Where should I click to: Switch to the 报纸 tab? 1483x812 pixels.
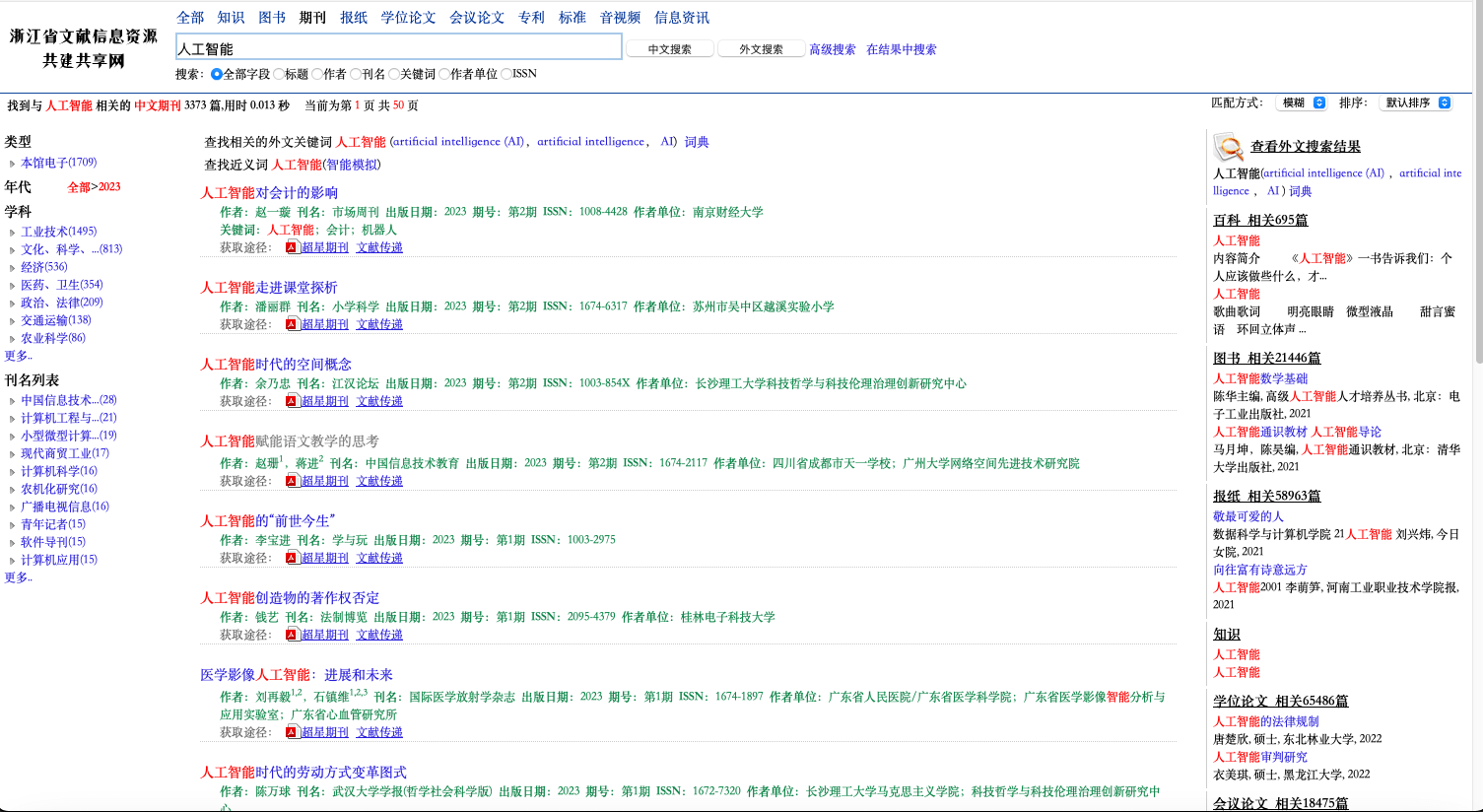(354, 18)
